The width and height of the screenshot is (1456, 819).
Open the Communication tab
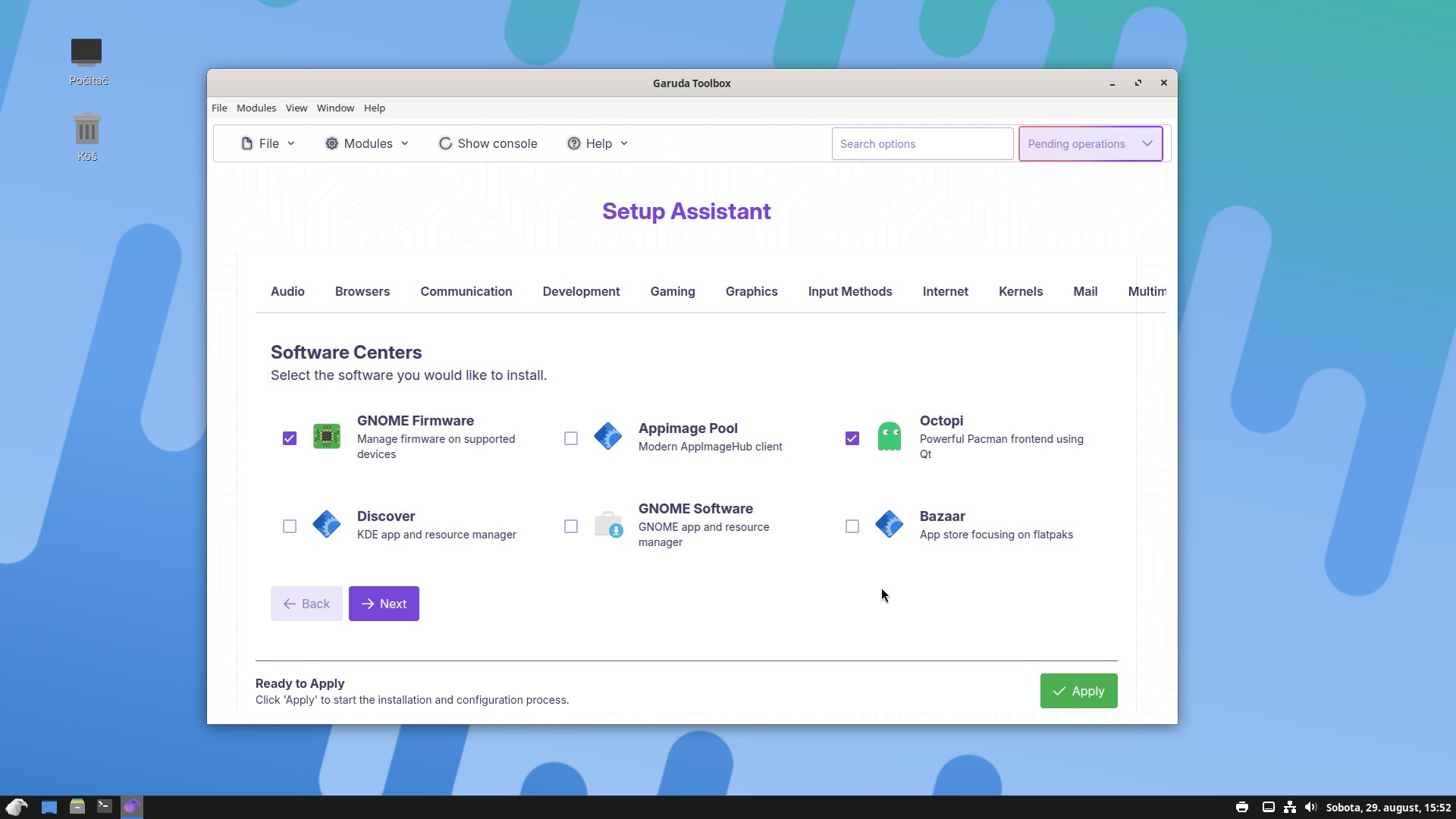(466, 291)
